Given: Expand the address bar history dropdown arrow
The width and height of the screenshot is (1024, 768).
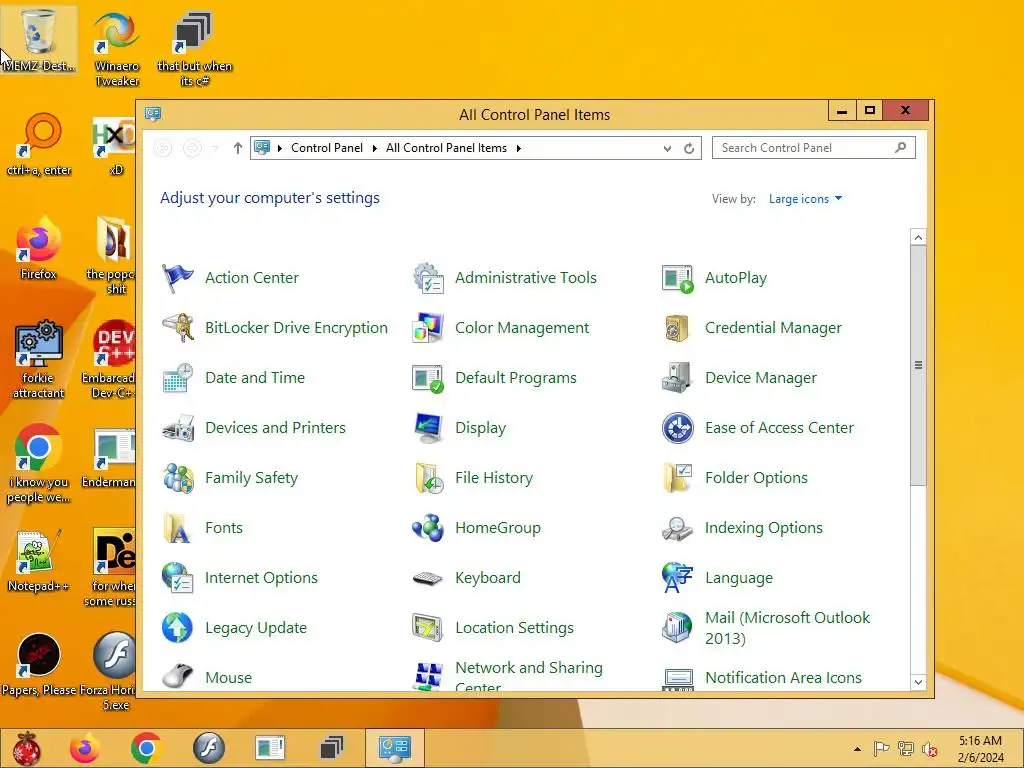Looking at the screenshot, I should click(667, 149).
